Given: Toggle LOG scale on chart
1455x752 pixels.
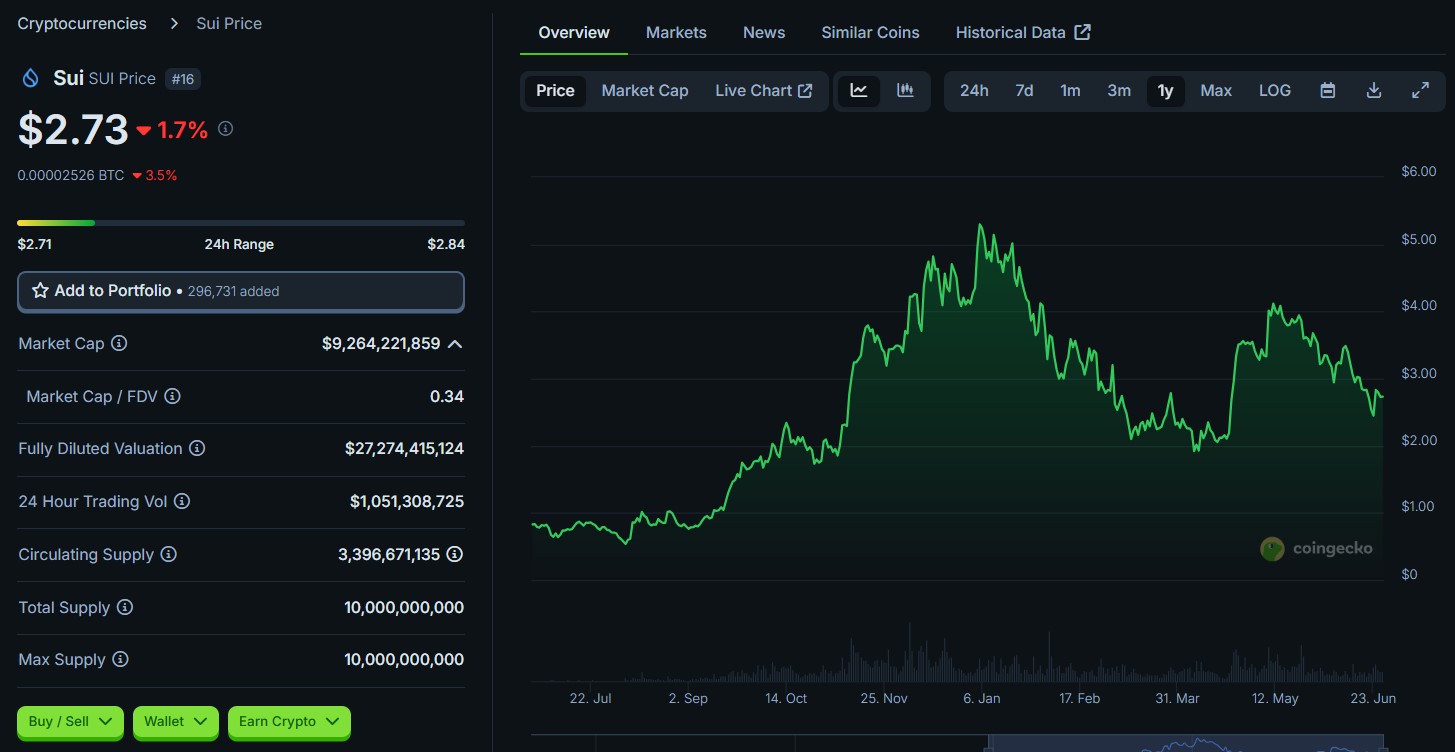Looking at the screenshot, I should [1275, 90].
